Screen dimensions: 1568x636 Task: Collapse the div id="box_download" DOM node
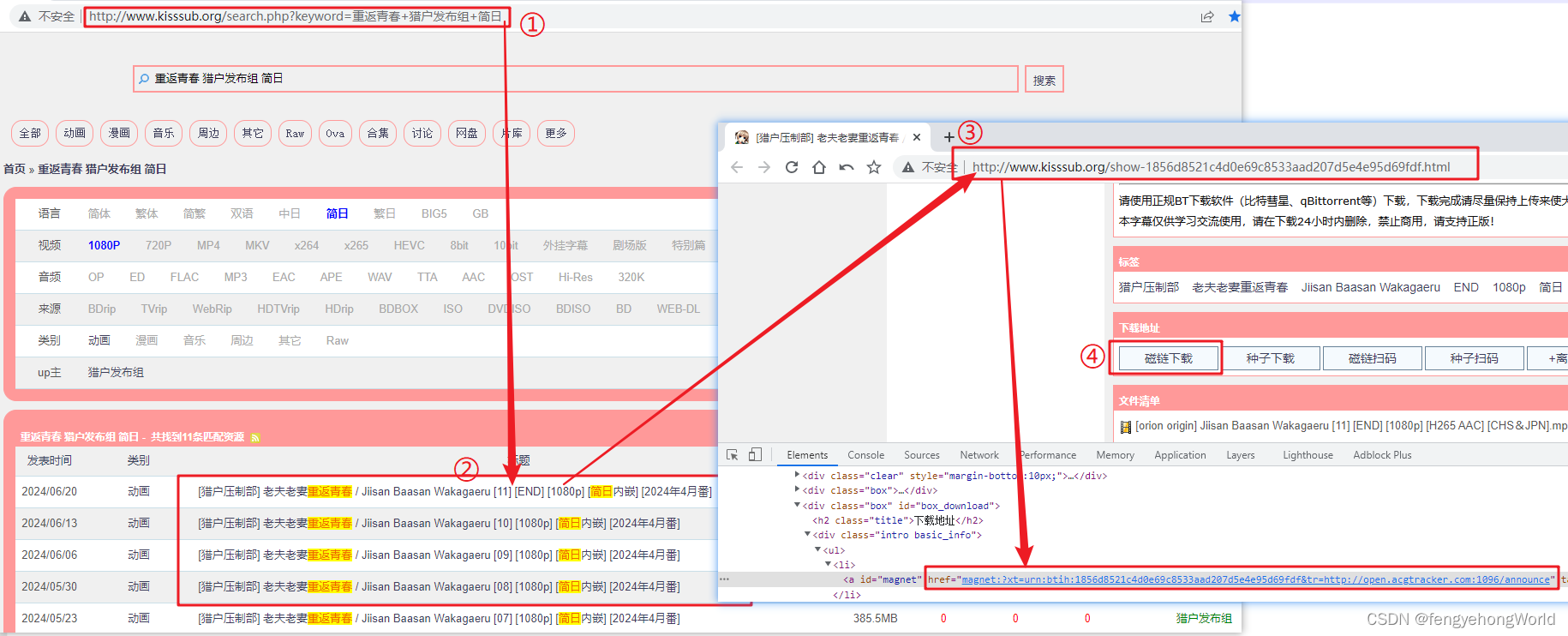pyautogui.click(x=797, y=505)
